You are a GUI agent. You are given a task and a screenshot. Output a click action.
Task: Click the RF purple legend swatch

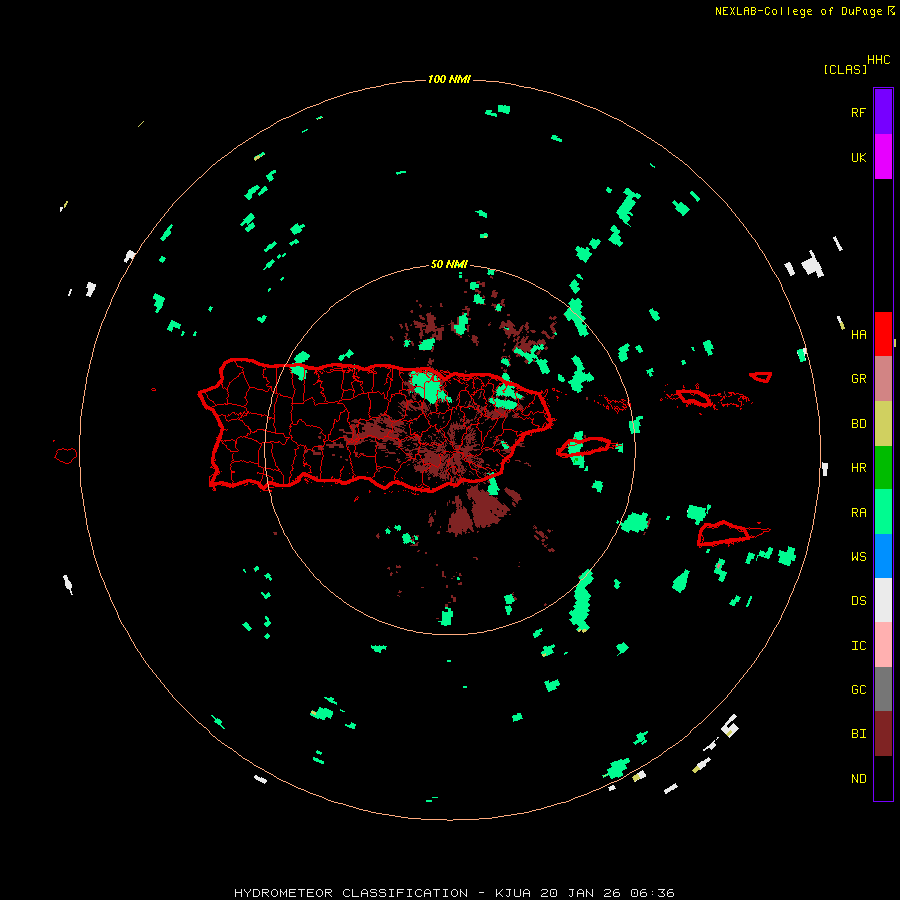(883, 111)
